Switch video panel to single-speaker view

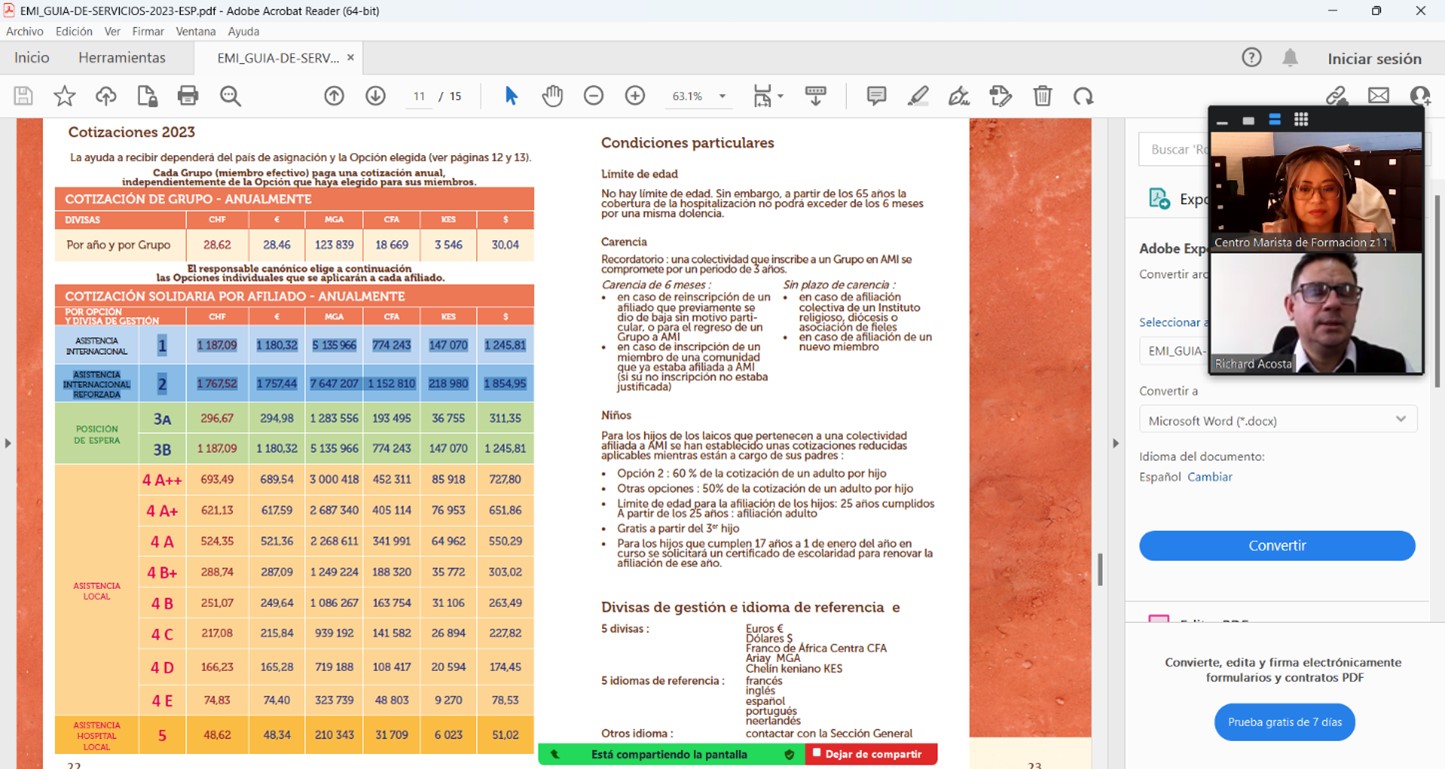1248,120
